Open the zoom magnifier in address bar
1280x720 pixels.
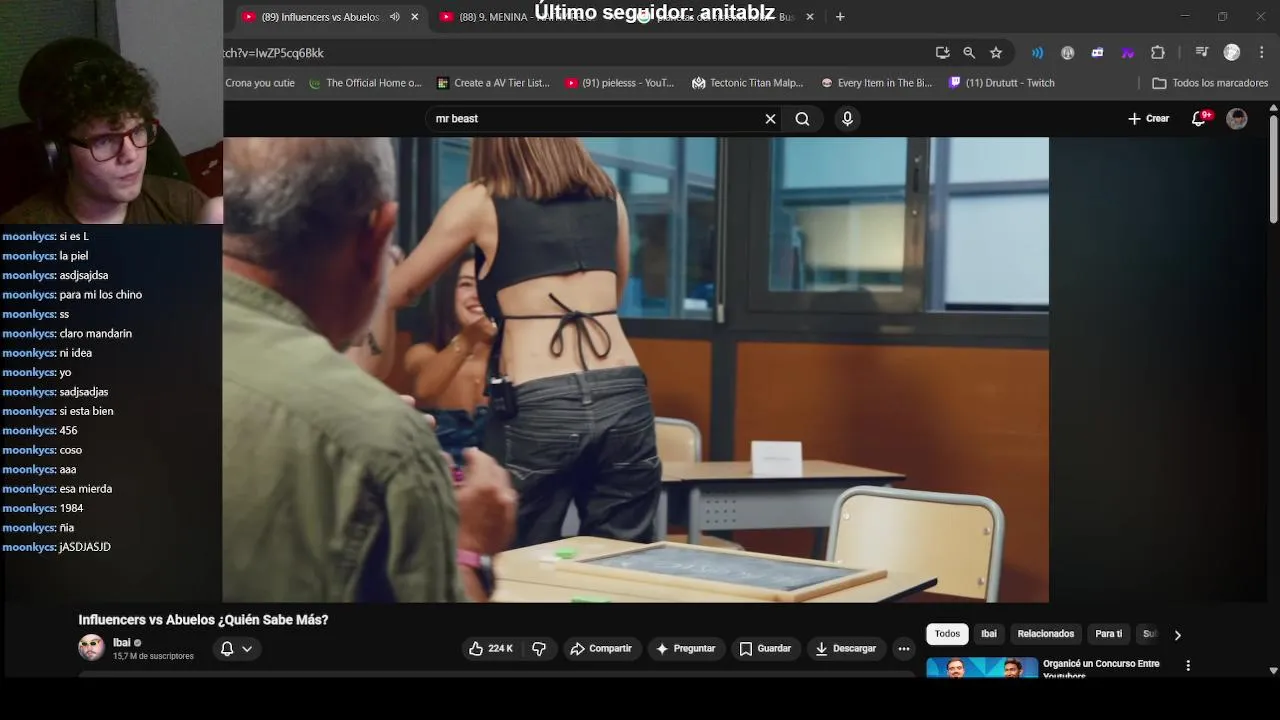pos(969,53)
